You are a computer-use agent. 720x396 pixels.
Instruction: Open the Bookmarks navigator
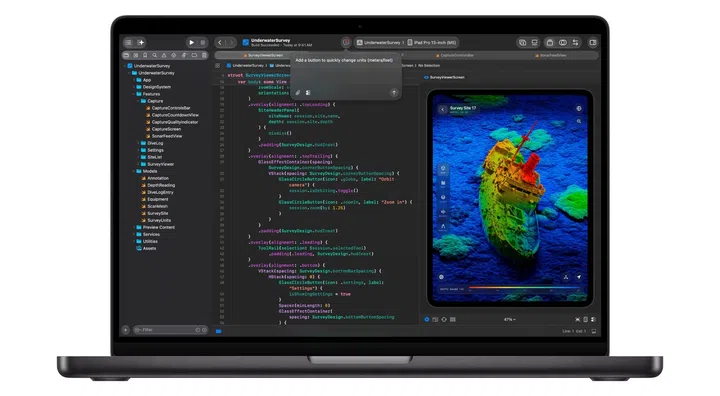145,55
